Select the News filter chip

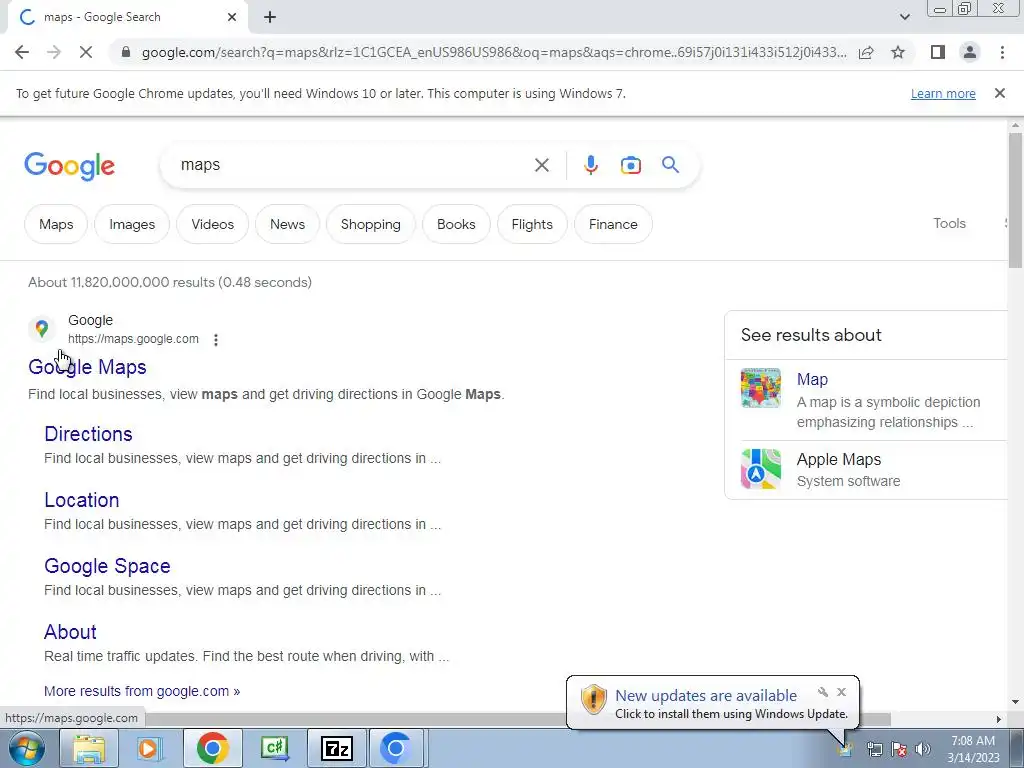pyautogui.click(x=287, y=224)
